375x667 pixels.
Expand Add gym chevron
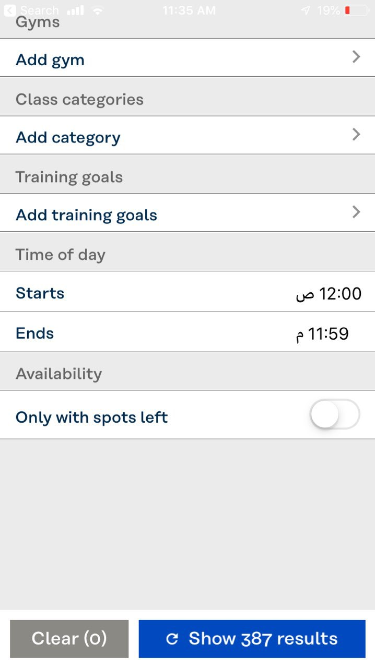(x=356, y=57)
